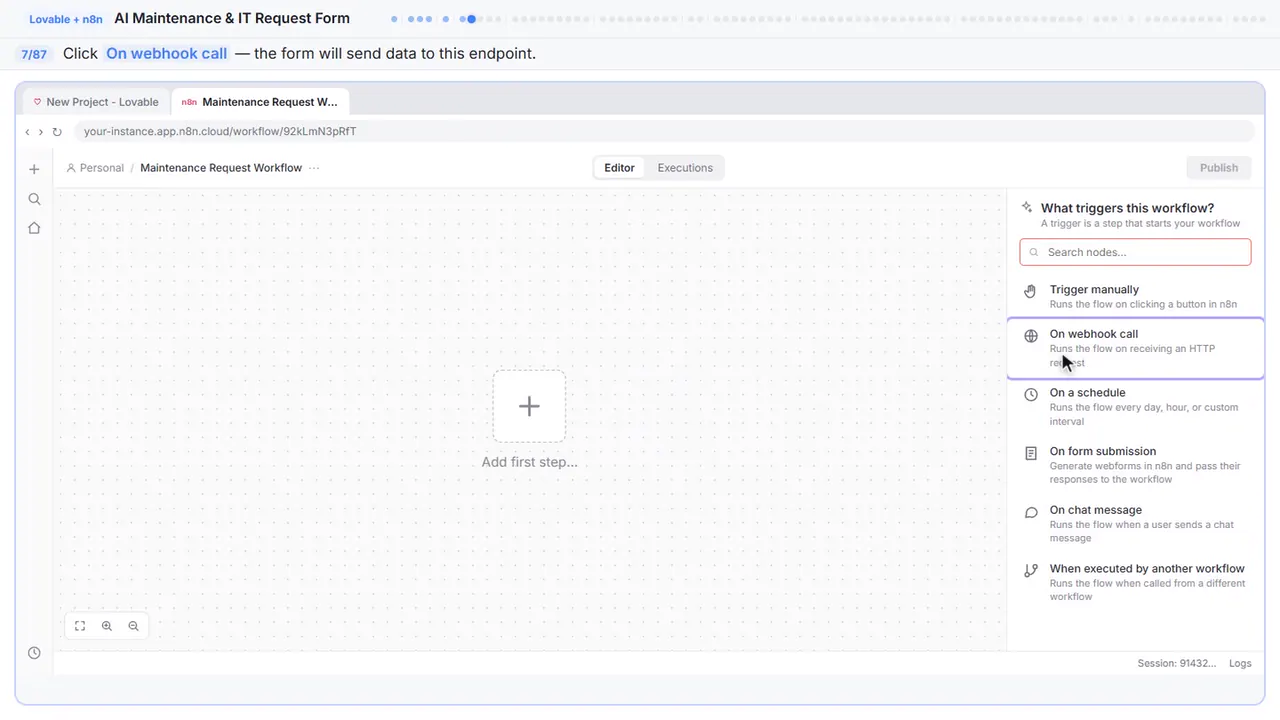Image resolution: width=1280 pixels, height=720 pixels.
Task: Reload the browser page with refresh icon
Action: tap(57, 132)
